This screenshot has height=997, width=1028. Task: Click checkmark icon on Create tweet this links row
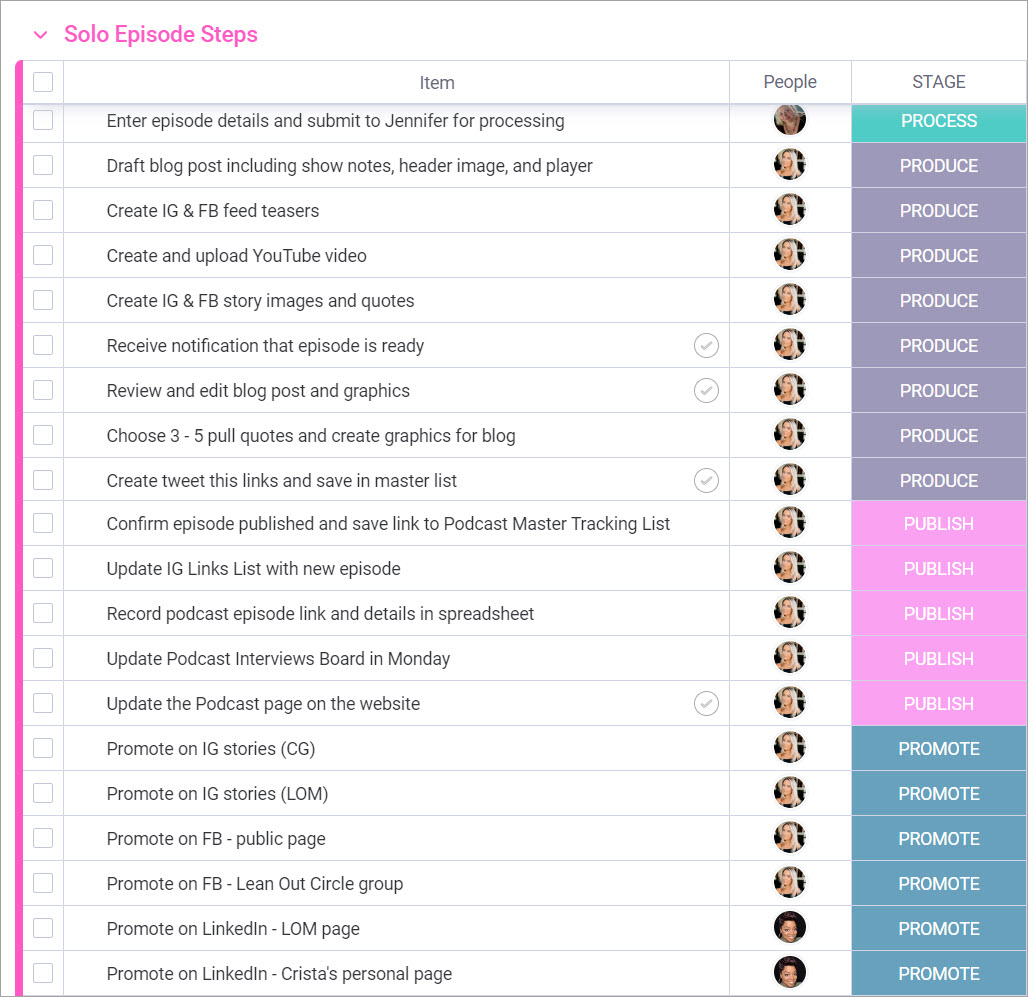coord(706,480)
